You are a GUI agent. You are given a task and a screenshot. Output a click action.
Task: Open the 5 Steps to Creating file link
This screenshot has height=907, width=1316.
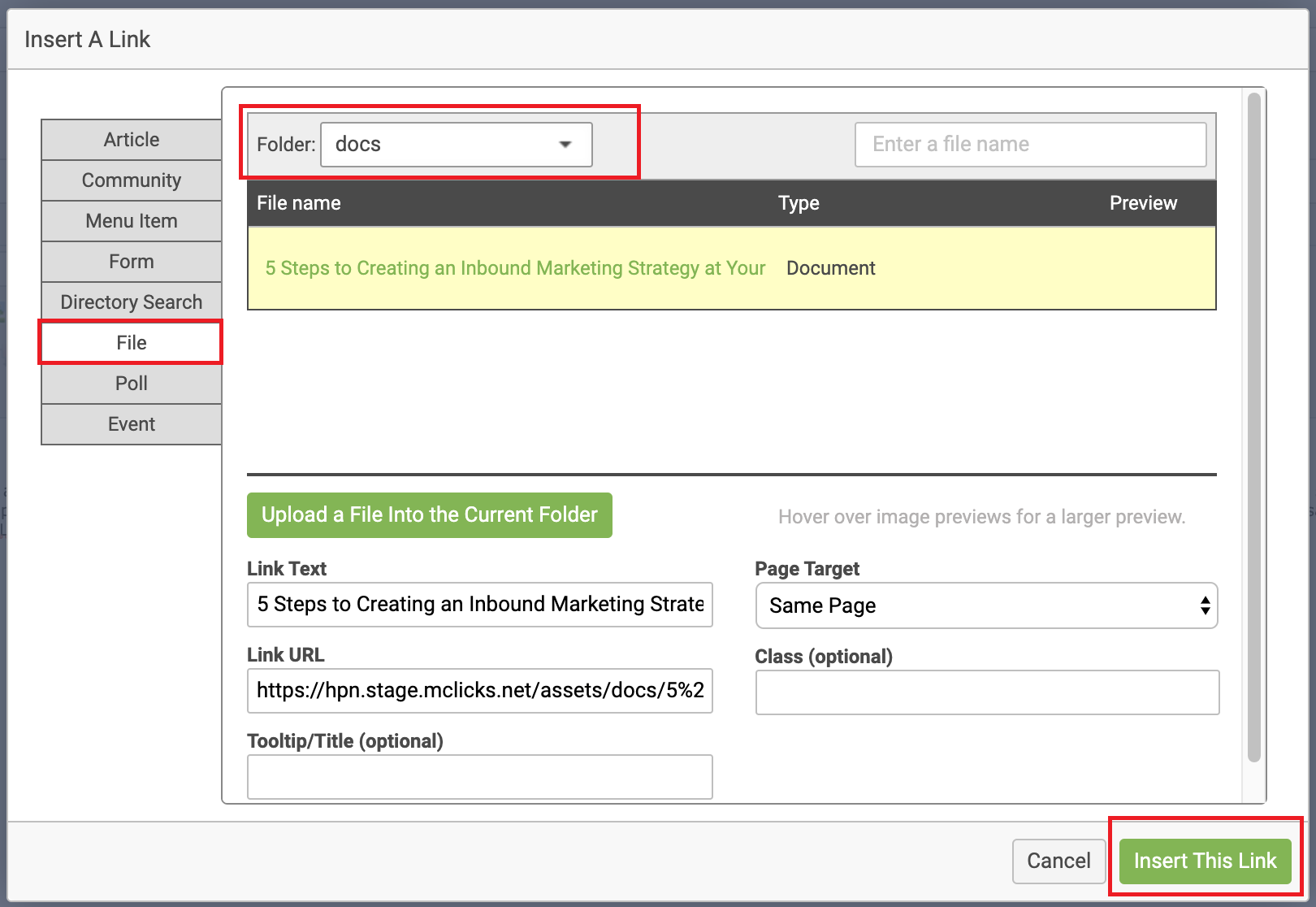tap(515, 268)
